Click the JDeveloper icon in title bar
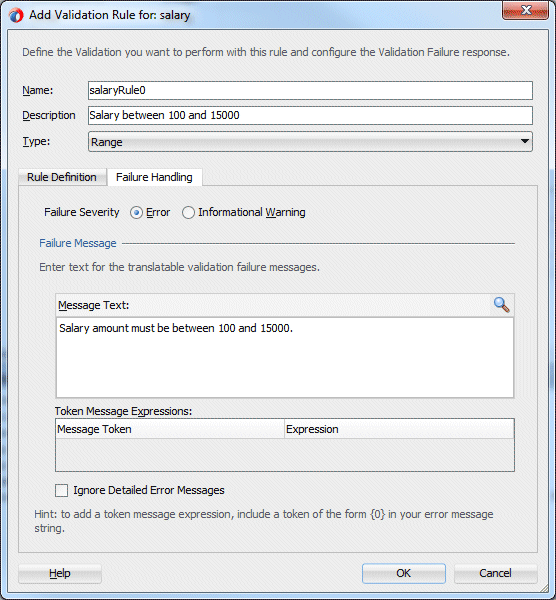The image size is (556, 600). point(16,15)
